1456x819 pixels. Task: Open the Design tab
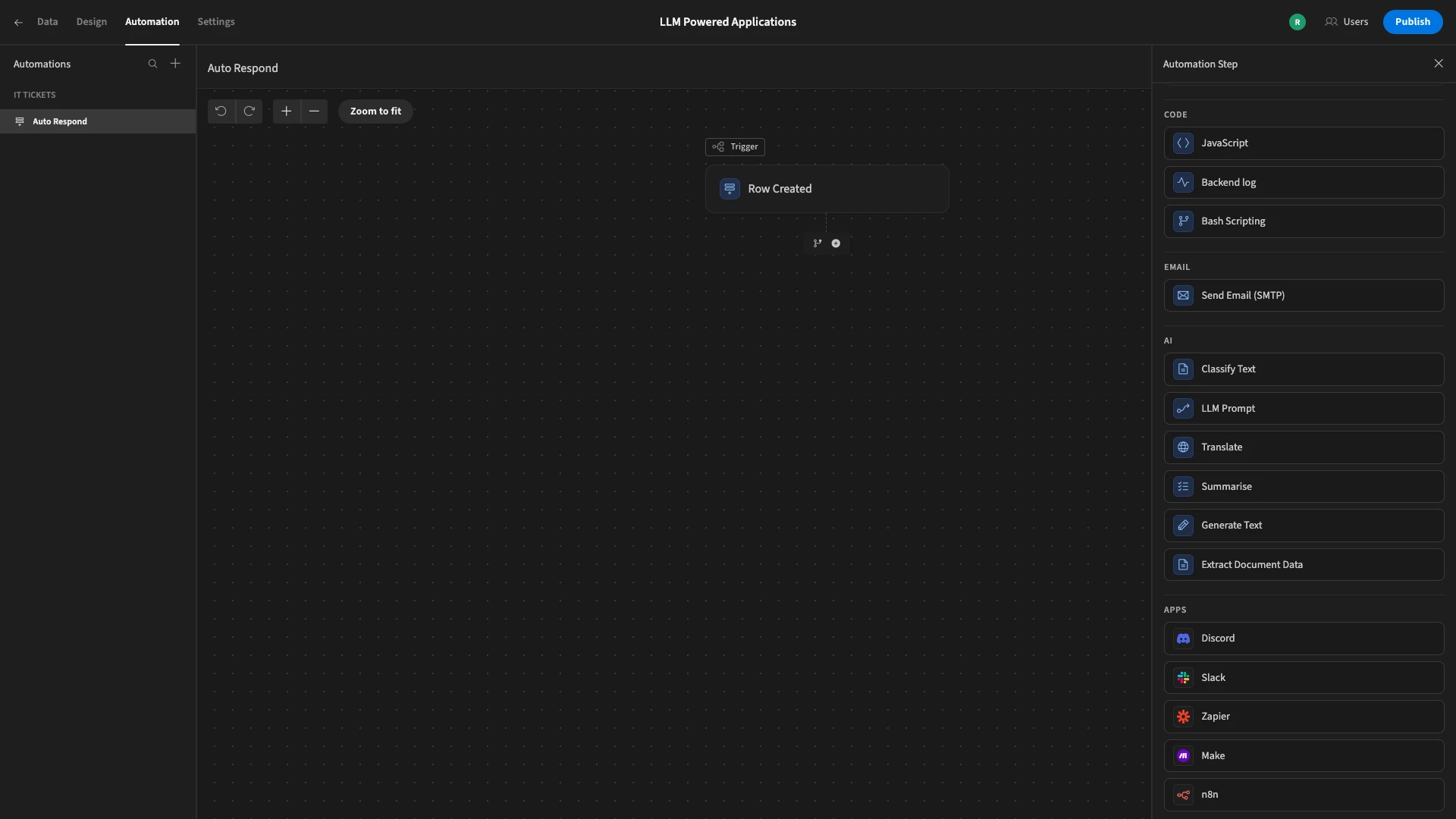click(x=91, y=22)
